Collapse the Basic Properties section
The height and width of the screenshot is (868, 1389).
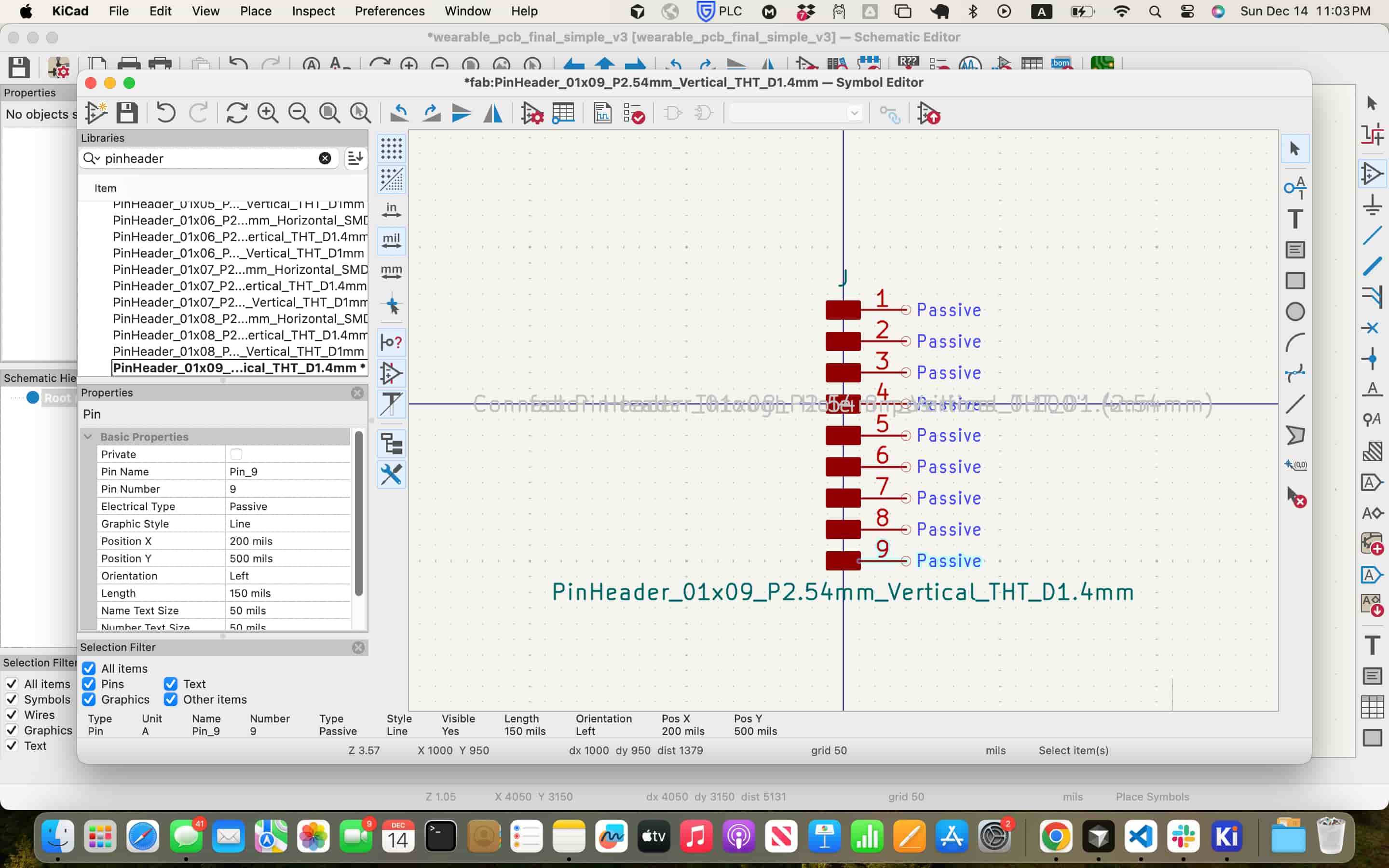click(x=88, y=437)
